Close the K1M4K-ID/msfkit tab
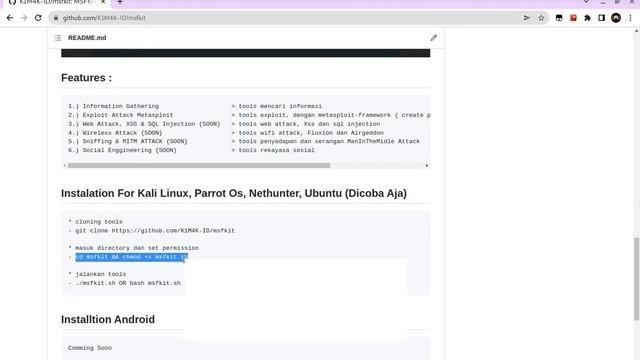The width and height of the screenshot is (640, 360). pos(103,2)
